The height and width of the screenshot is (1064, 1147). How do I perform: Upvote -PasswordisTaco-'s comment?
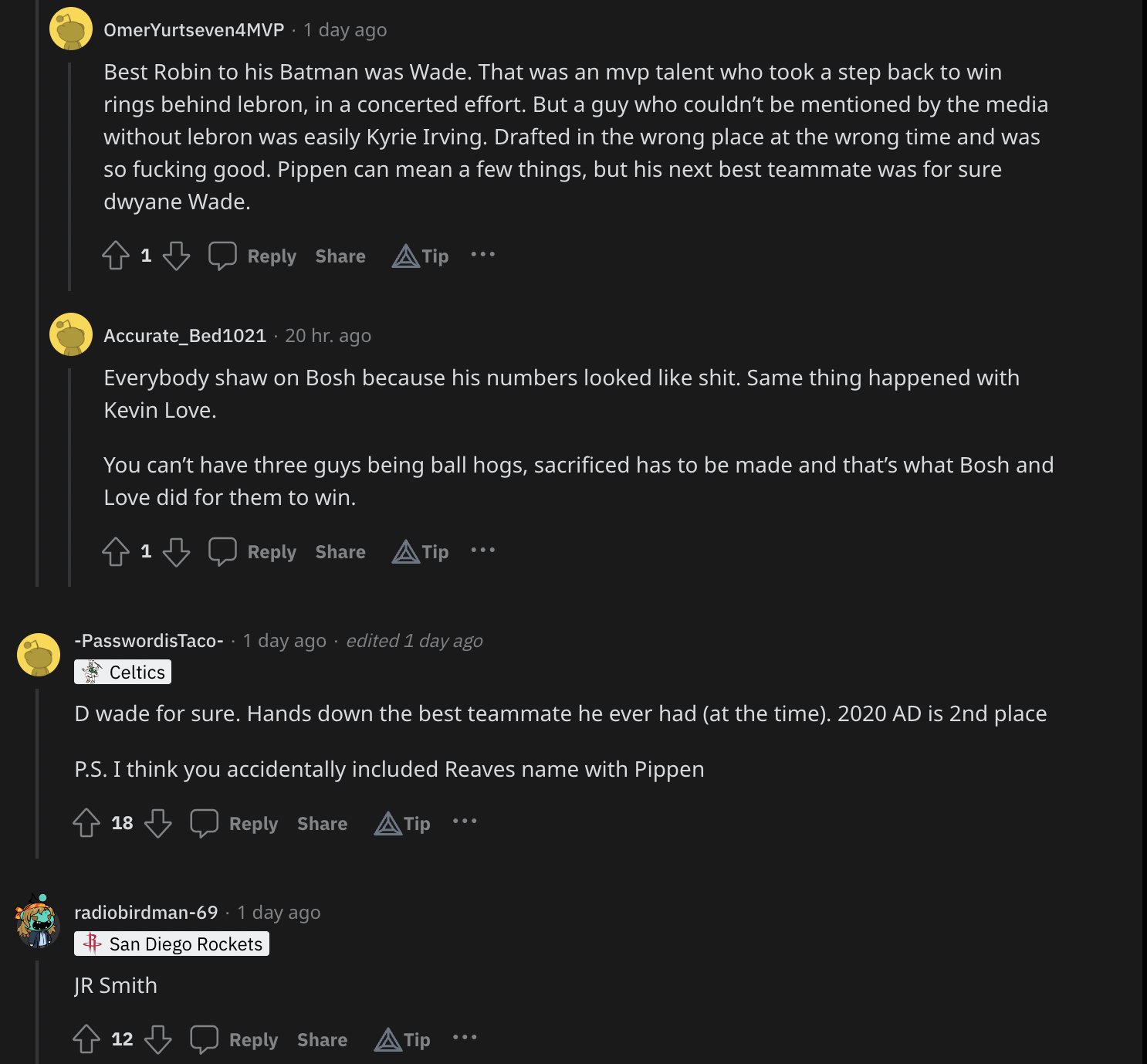pos(86,823)
